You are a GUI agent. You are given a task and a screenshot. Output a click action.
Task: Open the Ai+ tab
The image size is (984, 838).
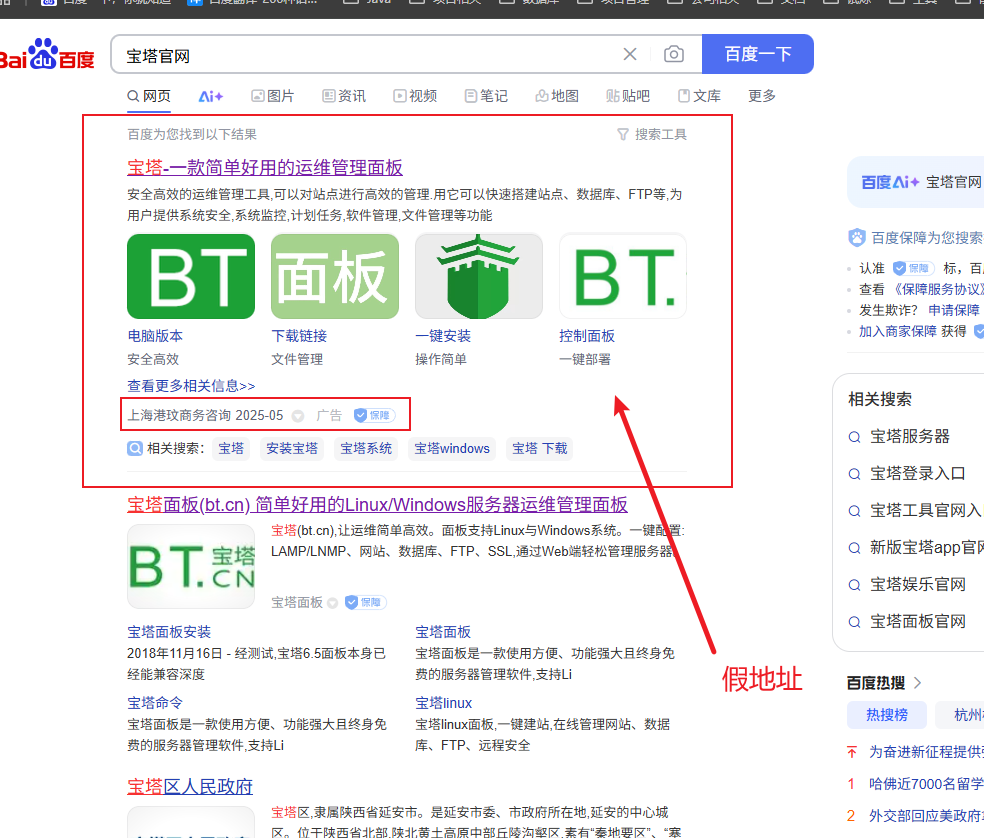[x=211, y=96]
